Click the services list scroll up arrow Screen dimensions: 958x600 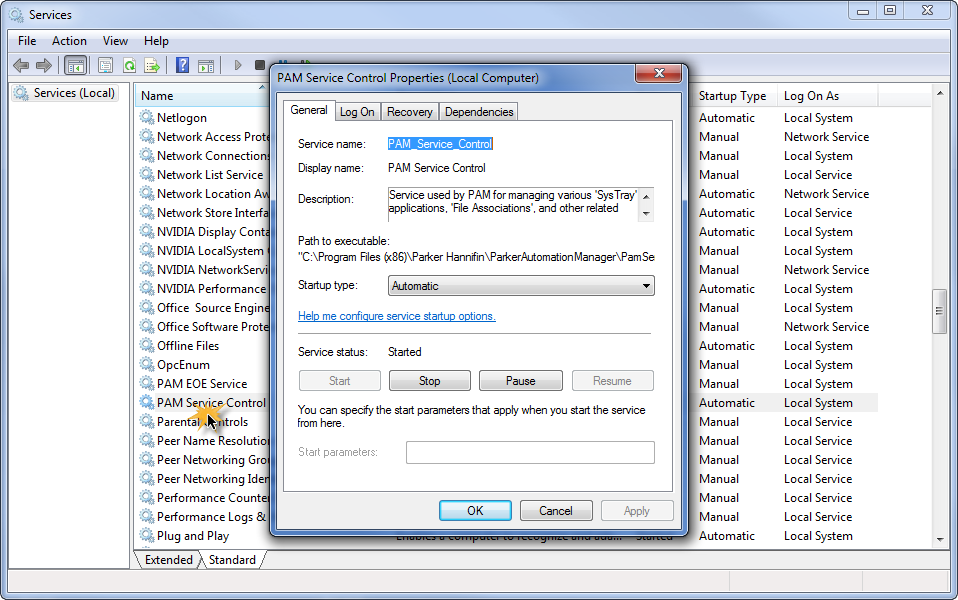click(x=939, y=93)
